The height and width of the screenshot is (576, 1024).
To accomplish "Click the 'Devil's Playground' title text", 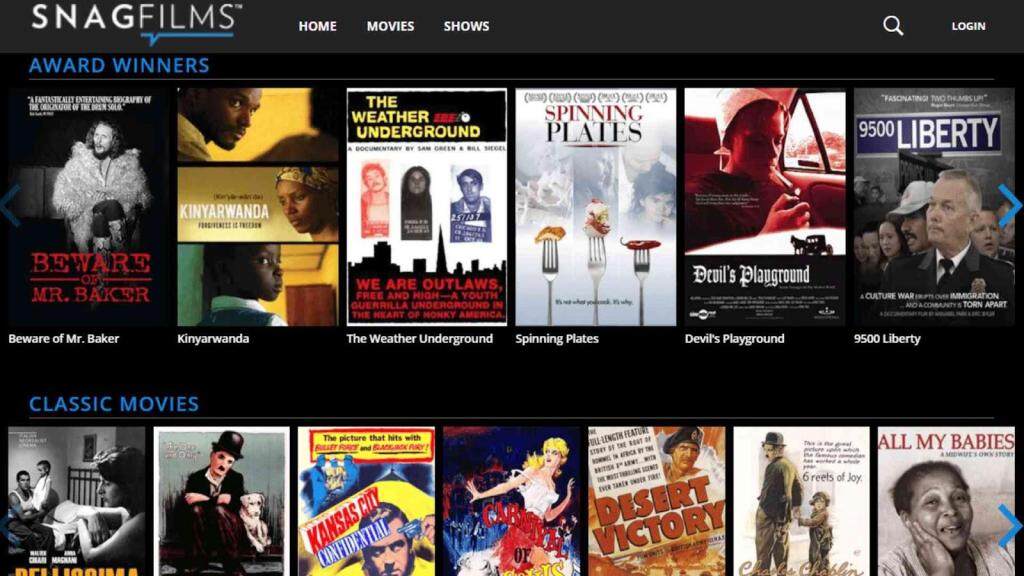I will tap(734, 338).
